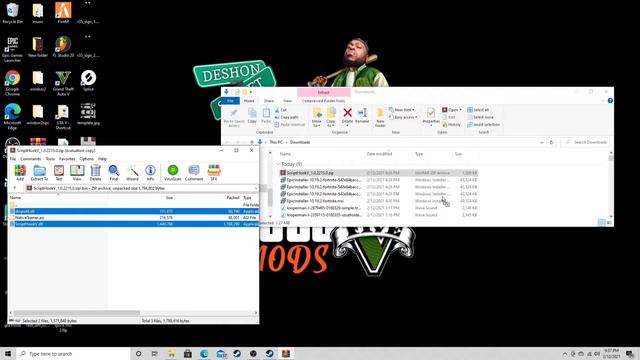This screenshot has width=640, height=360.
Task: Open WinRAR archive path dropdown arrow
Action: point(256,188)
